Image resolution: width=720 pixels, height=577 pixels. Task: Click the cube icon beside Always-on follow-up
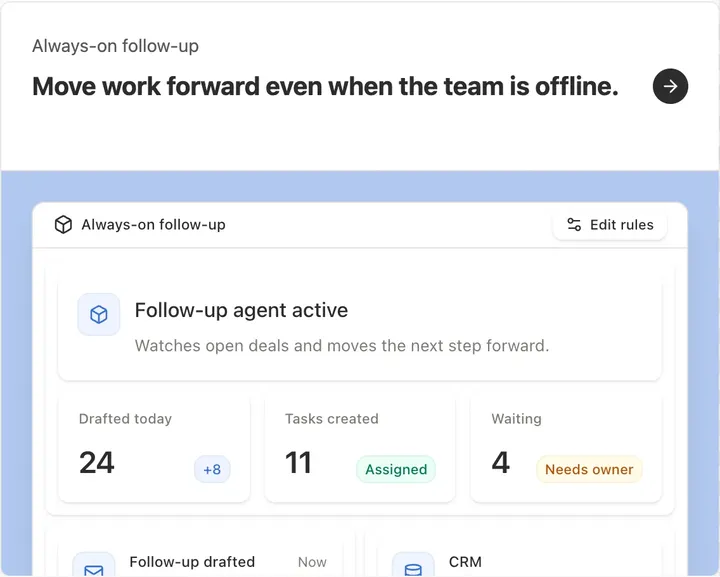point(63,224)
